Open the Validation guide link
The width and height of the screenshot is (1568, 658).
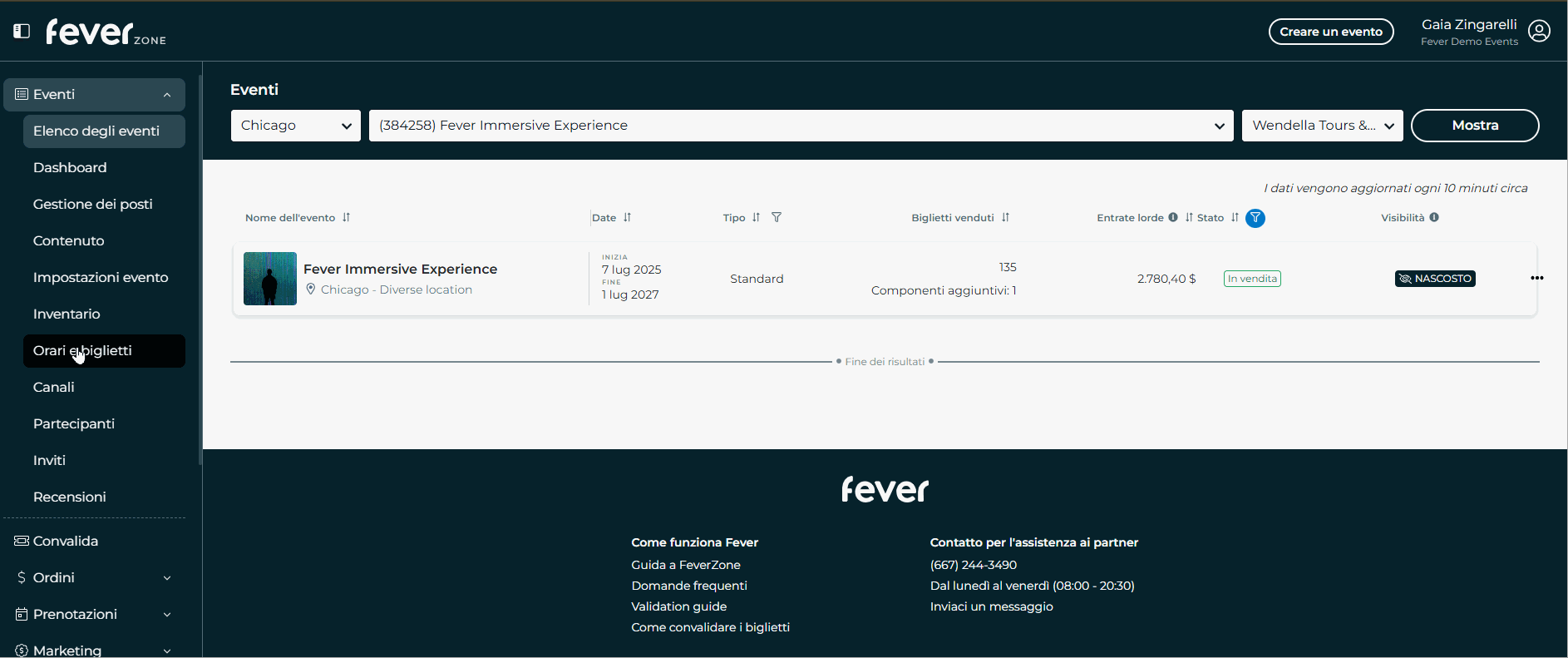point(679,606)
